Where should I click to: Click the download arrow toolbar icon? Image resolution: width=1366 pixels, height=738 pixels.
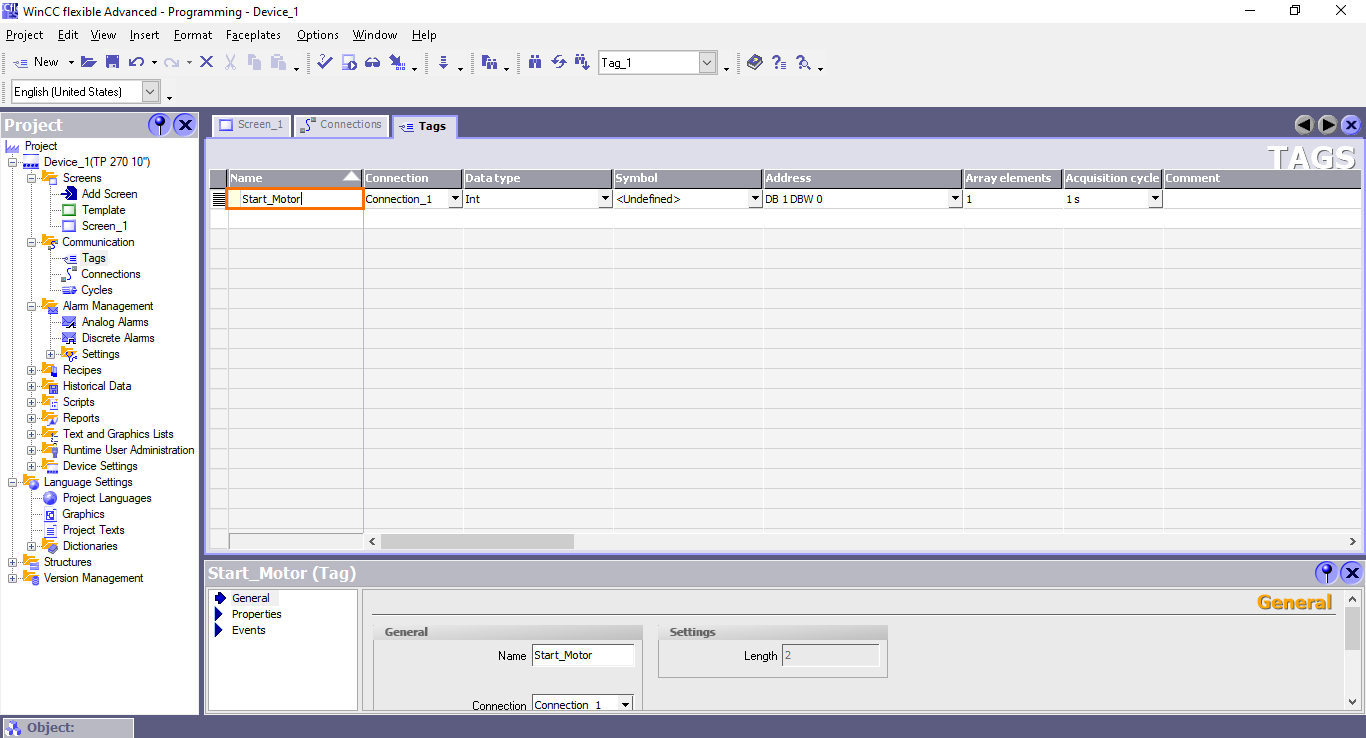443,62
